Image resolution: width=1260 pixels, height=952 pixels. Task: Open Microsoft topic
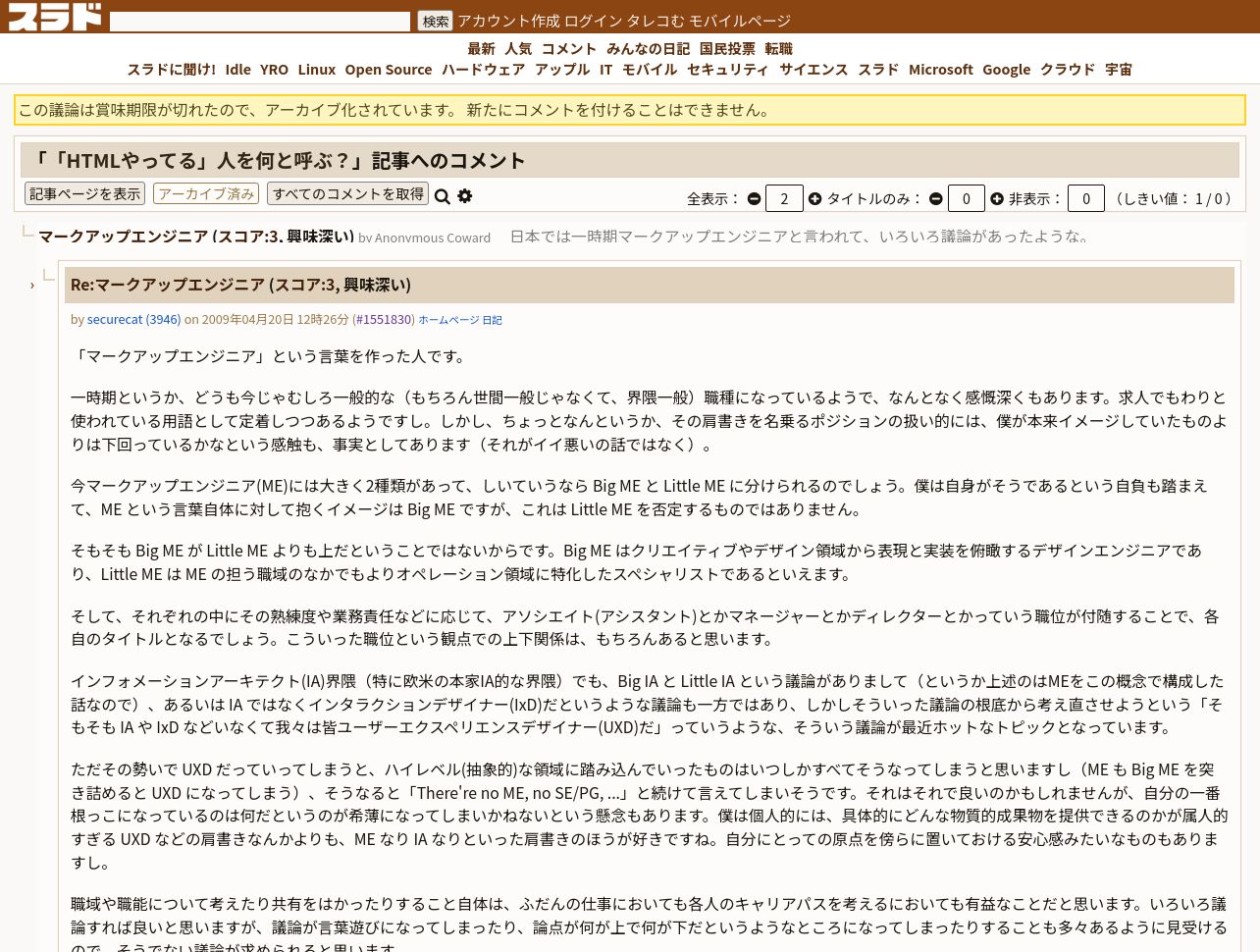point(941,69)
